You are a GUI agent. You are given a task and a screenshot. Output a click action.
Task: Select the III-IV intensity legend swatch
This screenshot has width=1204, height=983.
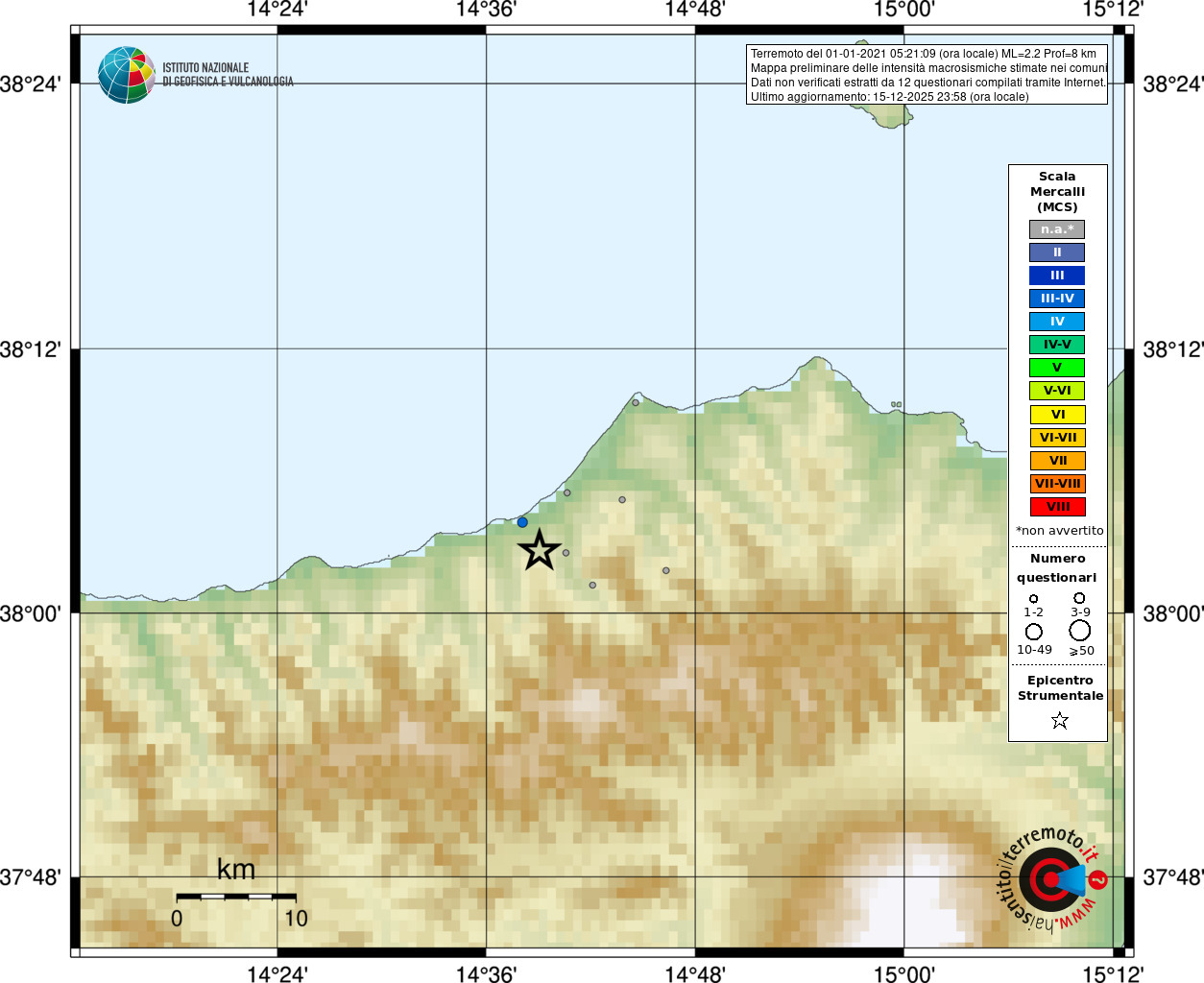click(1057, 299)
